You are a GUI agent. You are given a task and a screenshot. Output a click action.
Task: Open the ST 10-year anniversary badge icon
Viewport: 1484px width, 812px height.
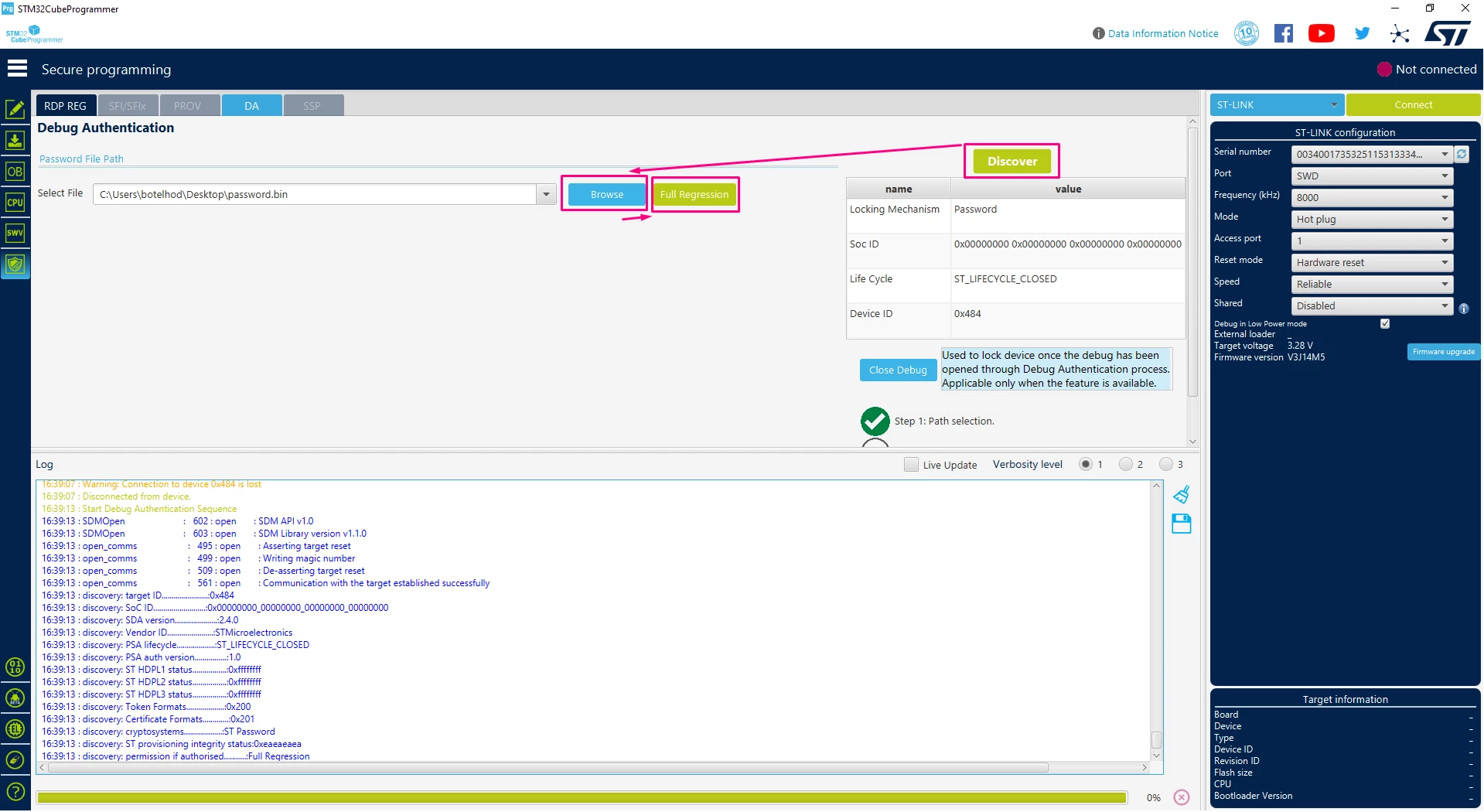[1247, 33]
